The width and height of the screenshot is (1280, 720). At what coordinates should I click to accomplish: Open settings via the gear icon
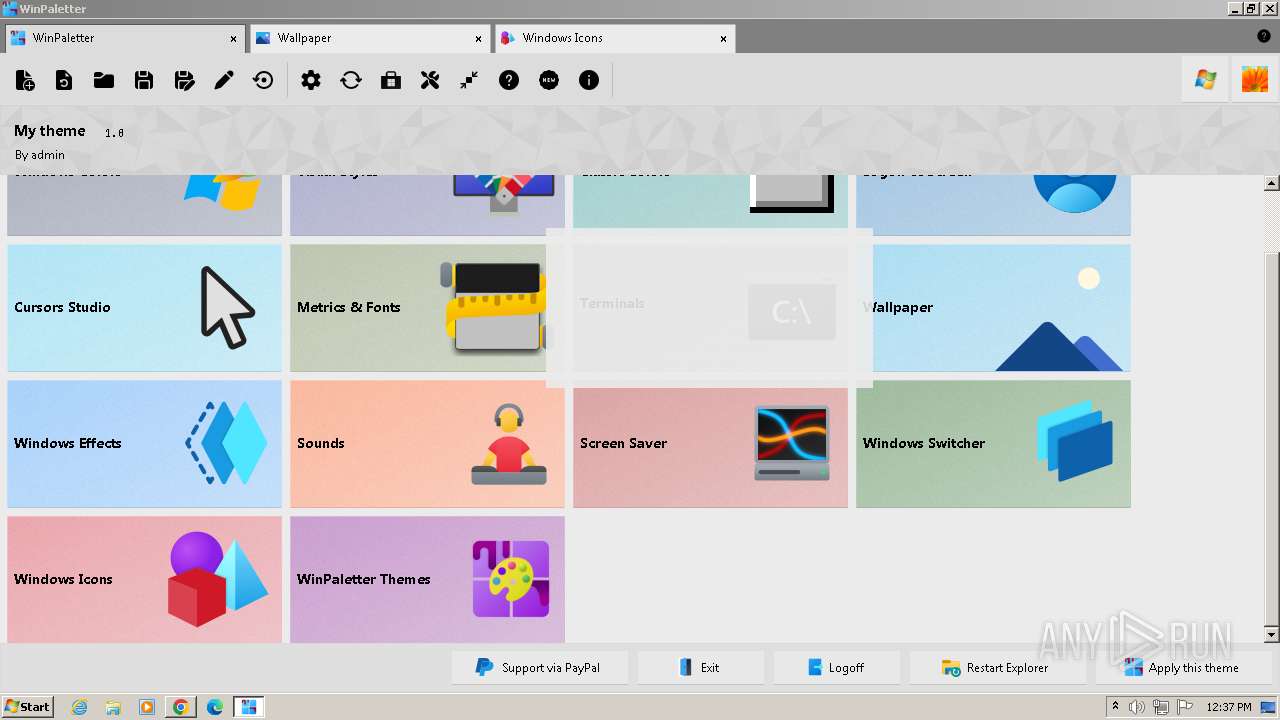[311, 80]
